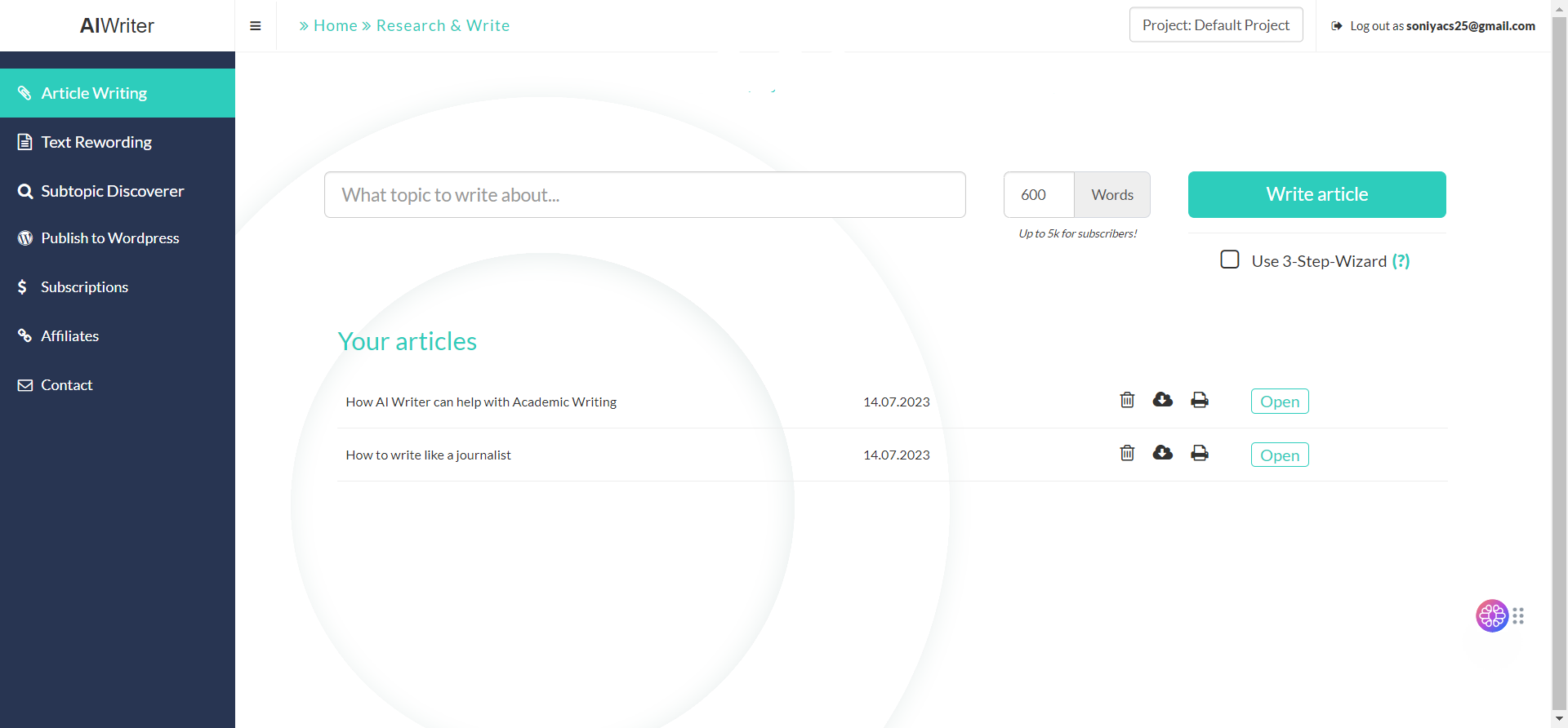
Task: Click the grip dots beside brain icon
Action: tap(1518, 616)
